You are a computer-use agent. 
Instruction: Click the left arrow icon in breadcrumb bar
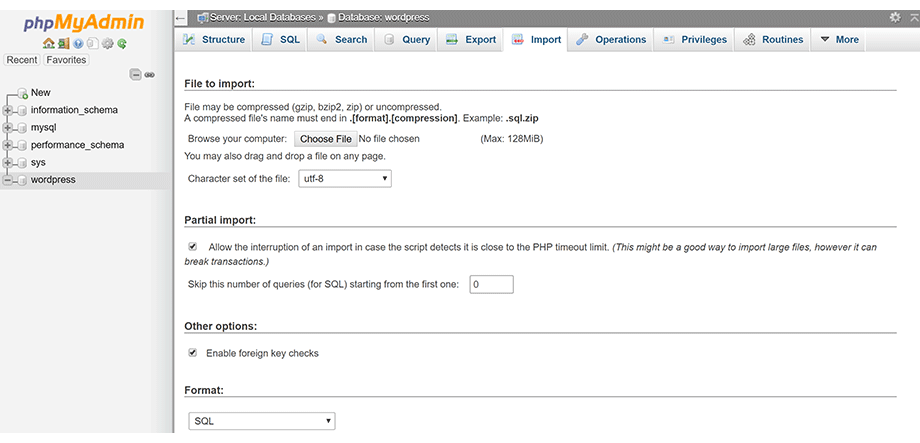[181, 18]
